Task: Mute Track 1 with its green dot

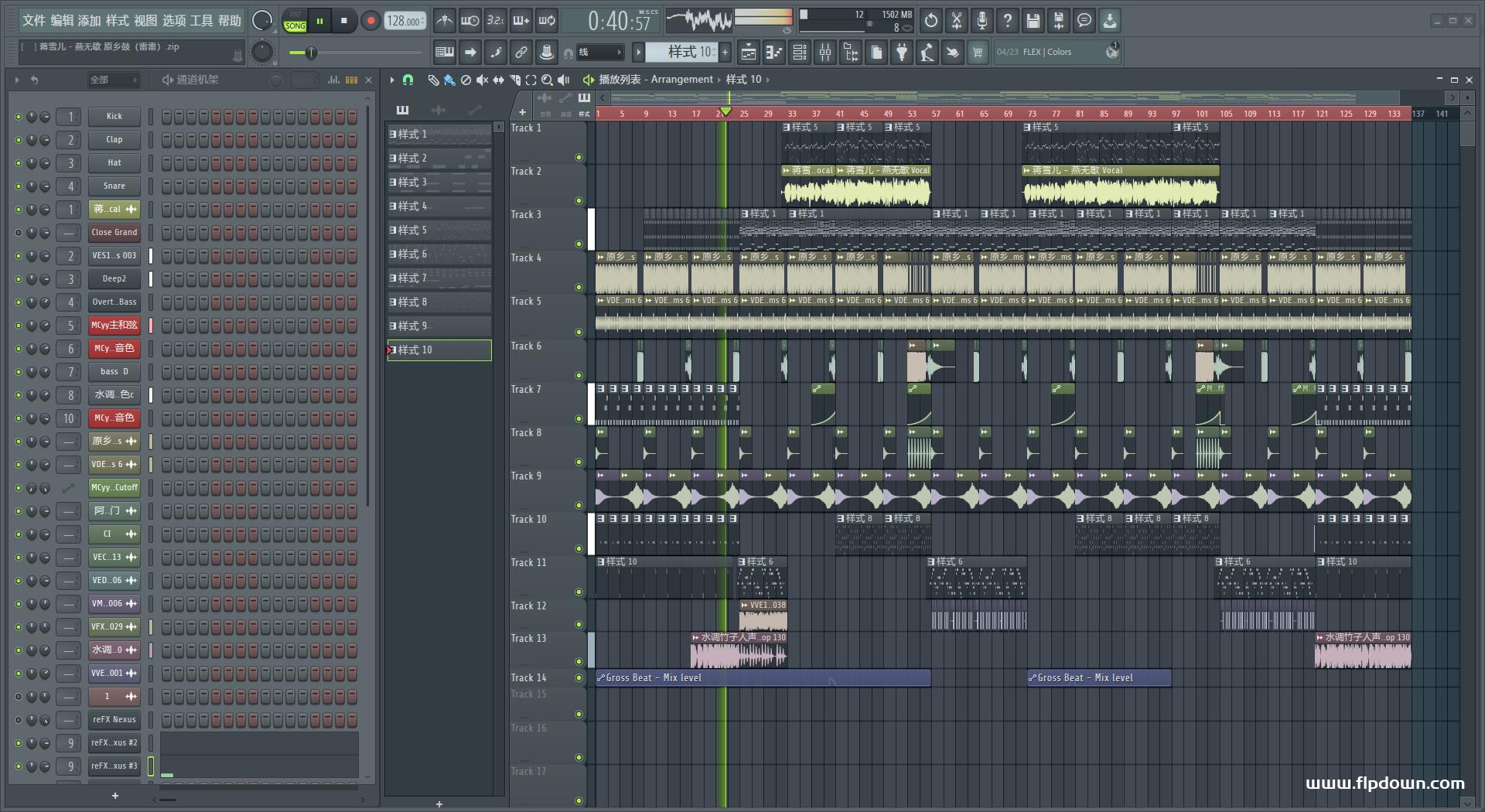Action: pyautogui.click(x=579, y=158)
